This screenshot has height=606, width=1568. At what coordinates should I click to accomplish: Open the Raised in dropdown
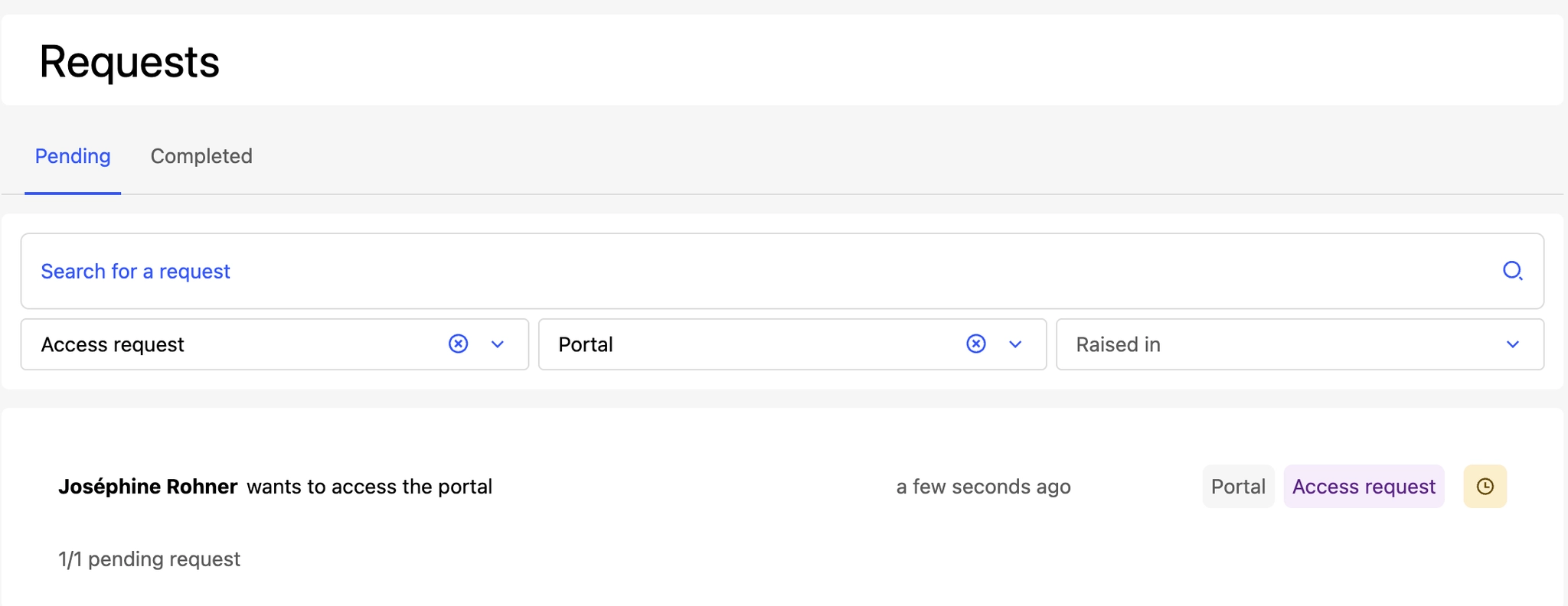click(1300, 344)
